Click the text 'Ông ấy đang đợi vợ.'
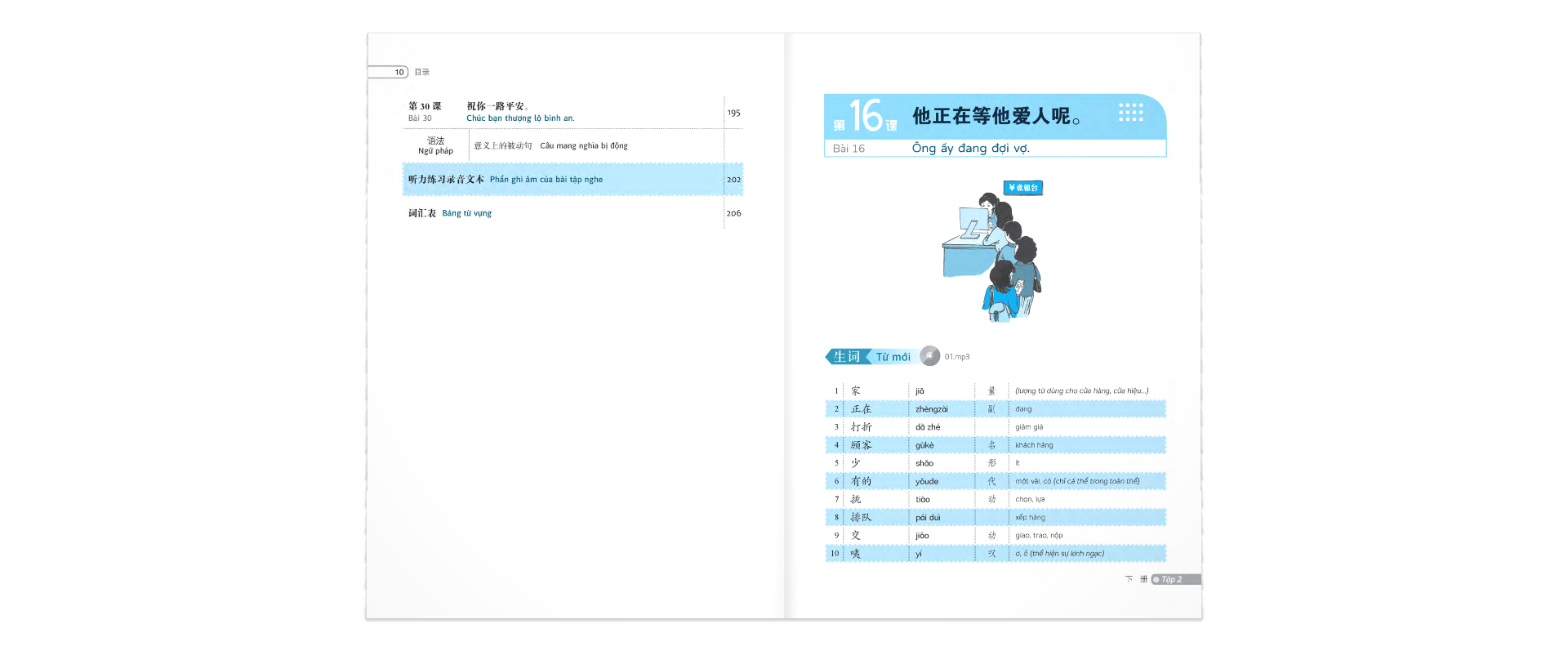The width and height of the screenshot is (1568, 651). coord(971,148)
